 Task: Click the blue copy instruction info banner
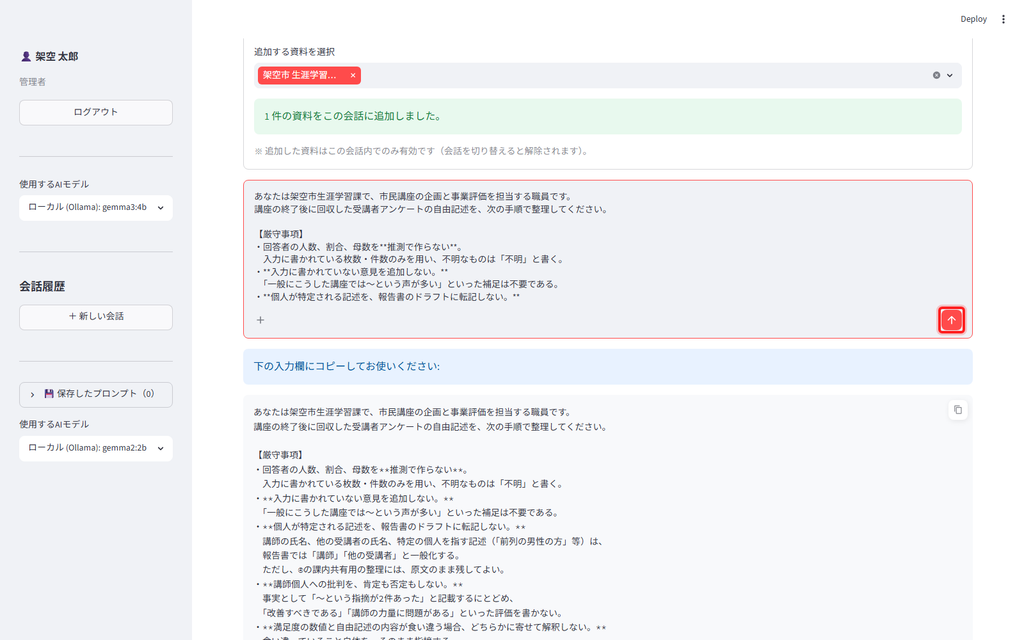pyautogui.click(x=607, y=366)
